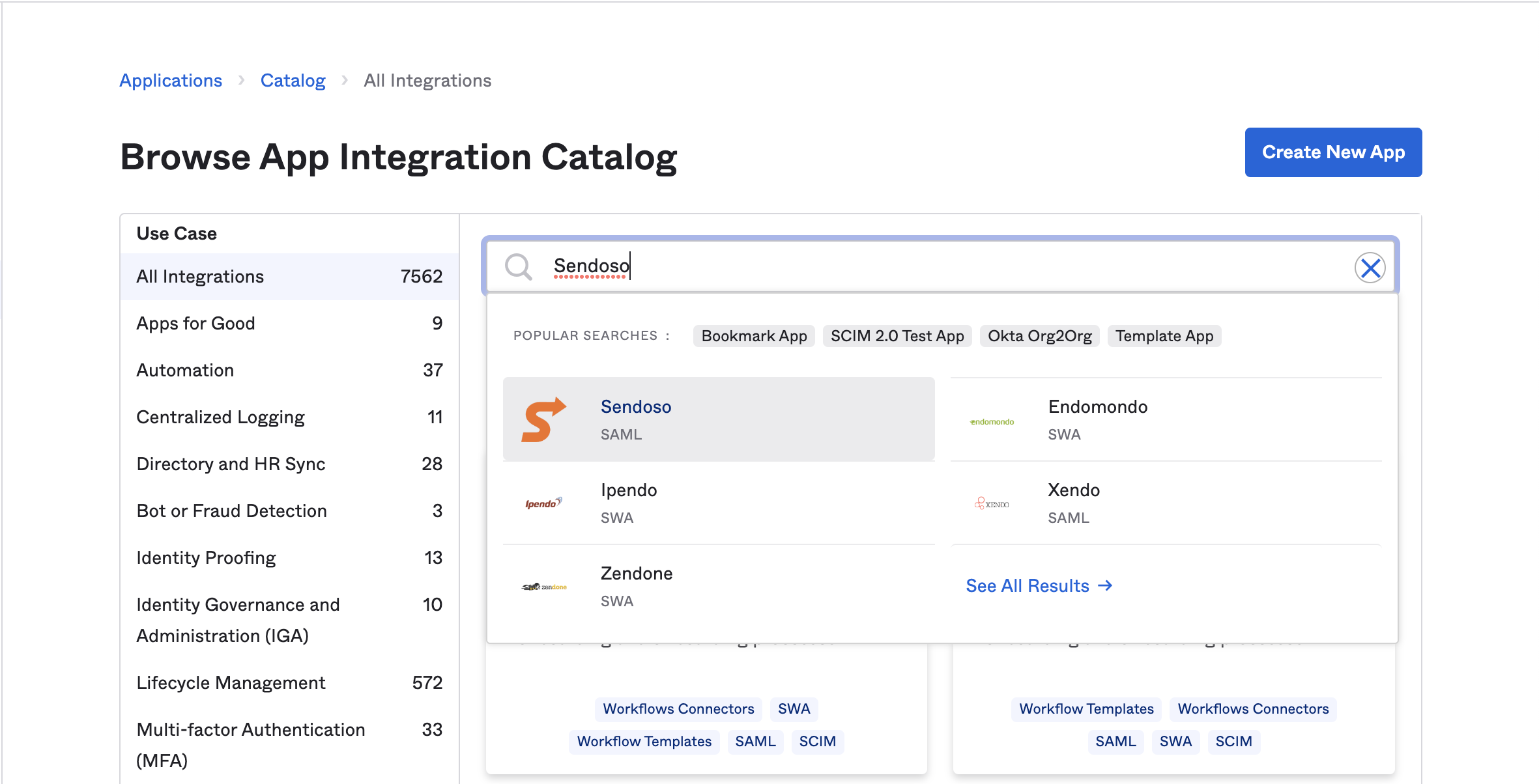Click into the Sendoso search field
Viewport: 1539px width, 784px height.
click(x=940, y=267)
